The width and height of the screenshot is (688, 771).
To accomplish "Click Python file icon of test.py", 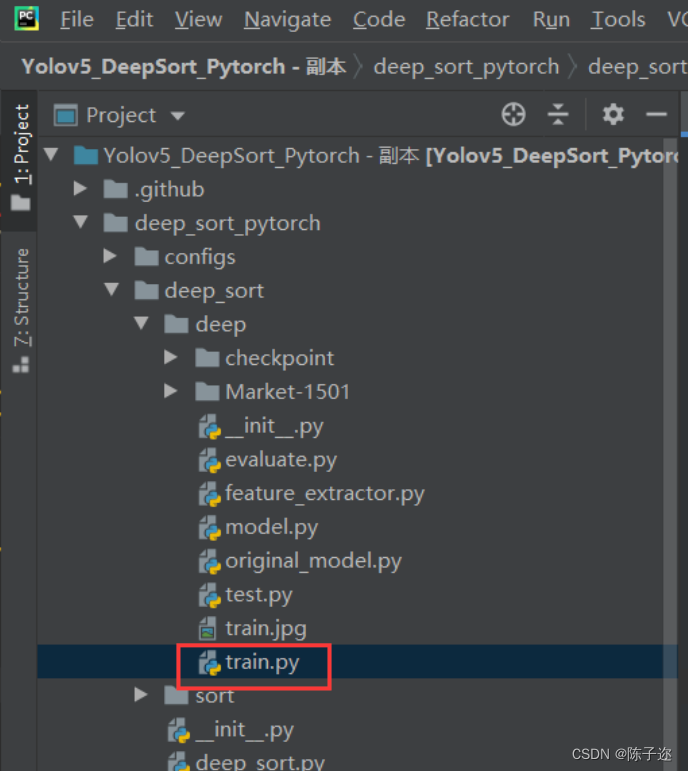I will pos(210,595).
